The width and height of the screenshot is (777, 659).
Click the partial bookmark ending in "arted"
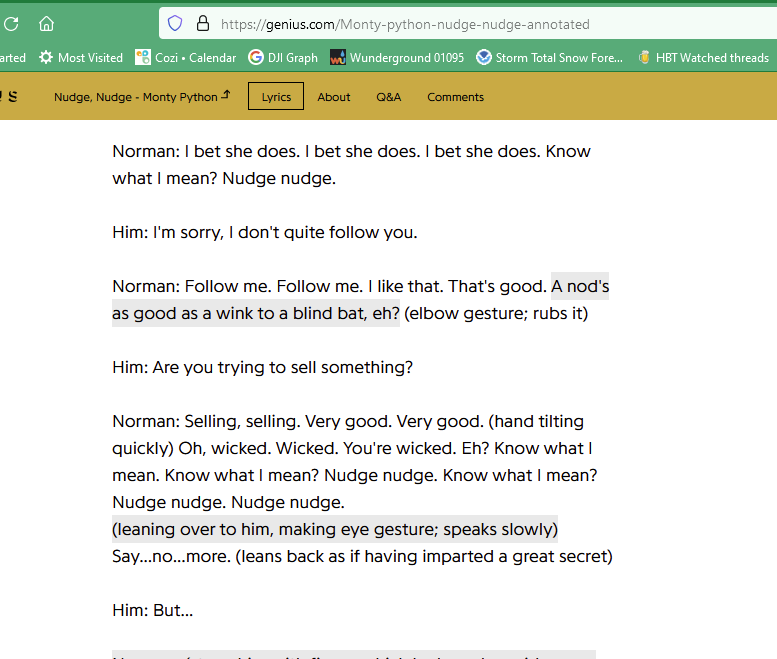click(13, 57)
